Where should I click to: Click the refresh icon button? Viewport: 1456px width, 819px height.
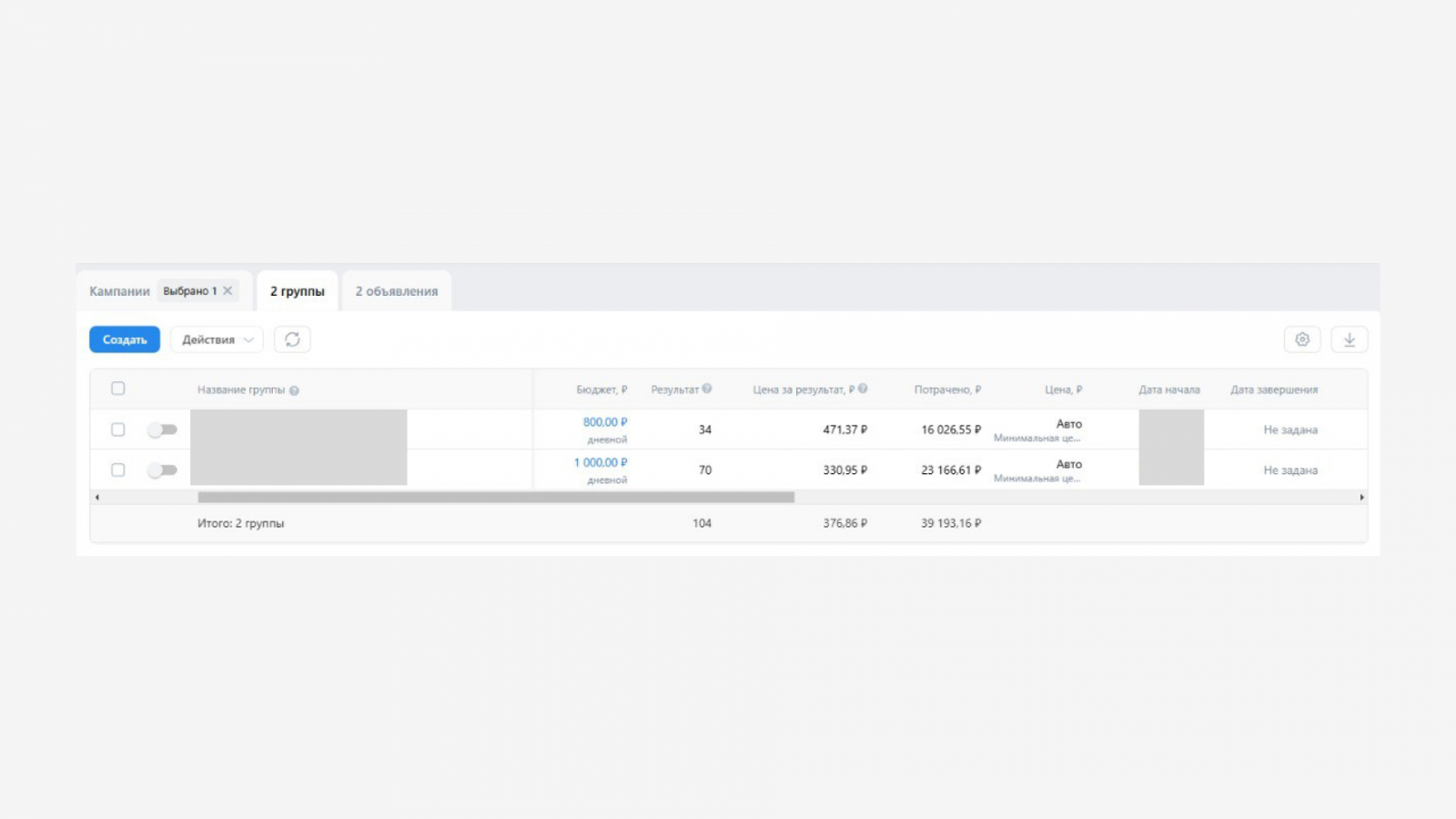tap(292, 339)
